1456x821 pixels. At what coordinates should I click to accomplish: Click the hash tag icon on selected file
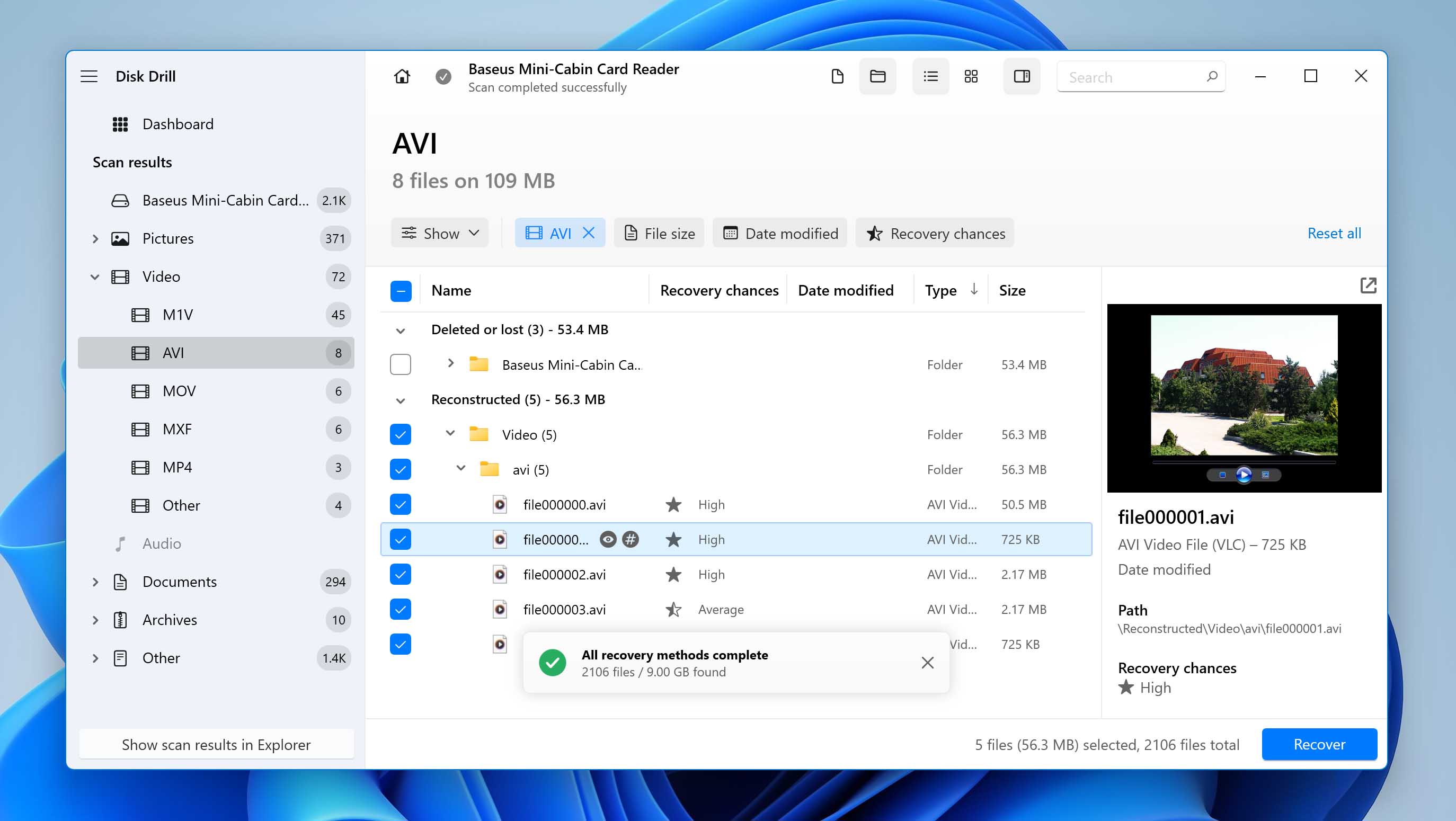click(631, 539)
